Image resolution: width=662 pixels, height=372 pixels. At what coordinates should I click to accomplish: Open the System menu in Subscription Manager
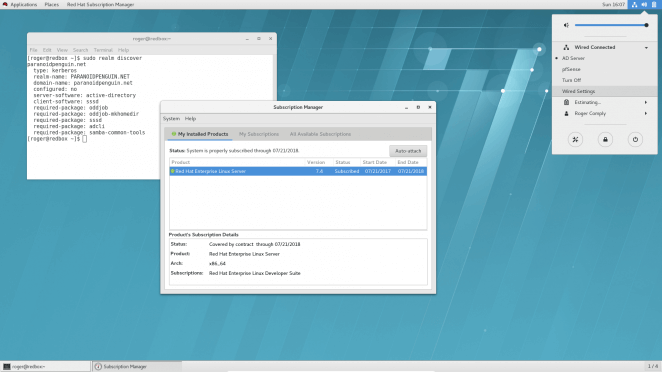pos(171,119)
